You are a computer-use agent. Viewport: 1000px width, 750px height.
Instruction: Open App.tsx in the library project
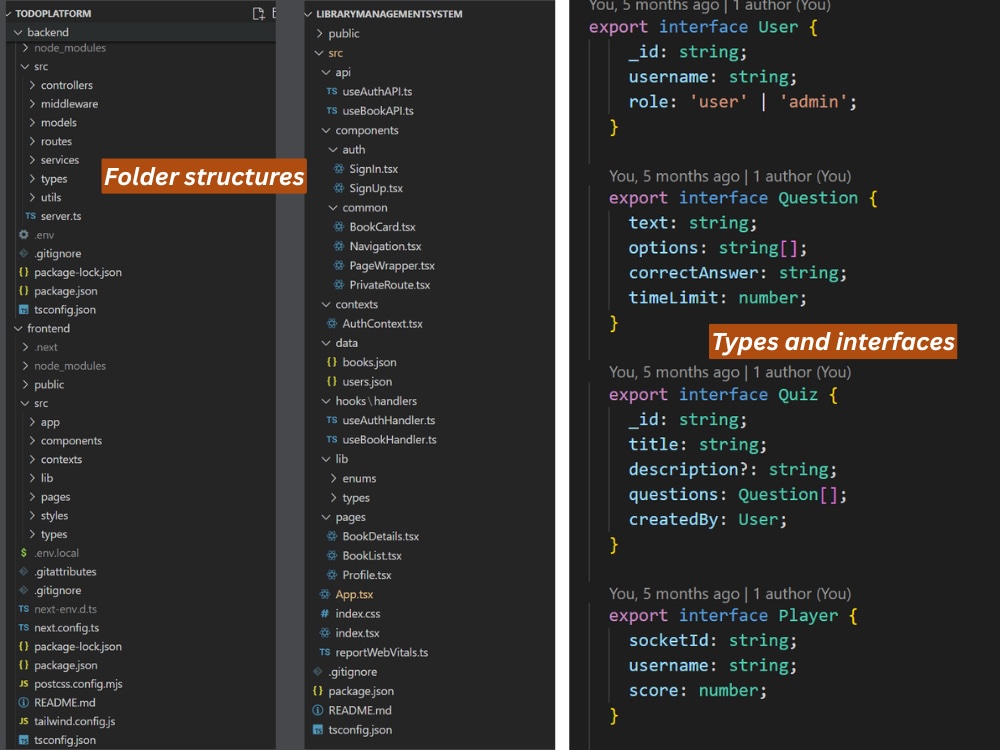354,594
